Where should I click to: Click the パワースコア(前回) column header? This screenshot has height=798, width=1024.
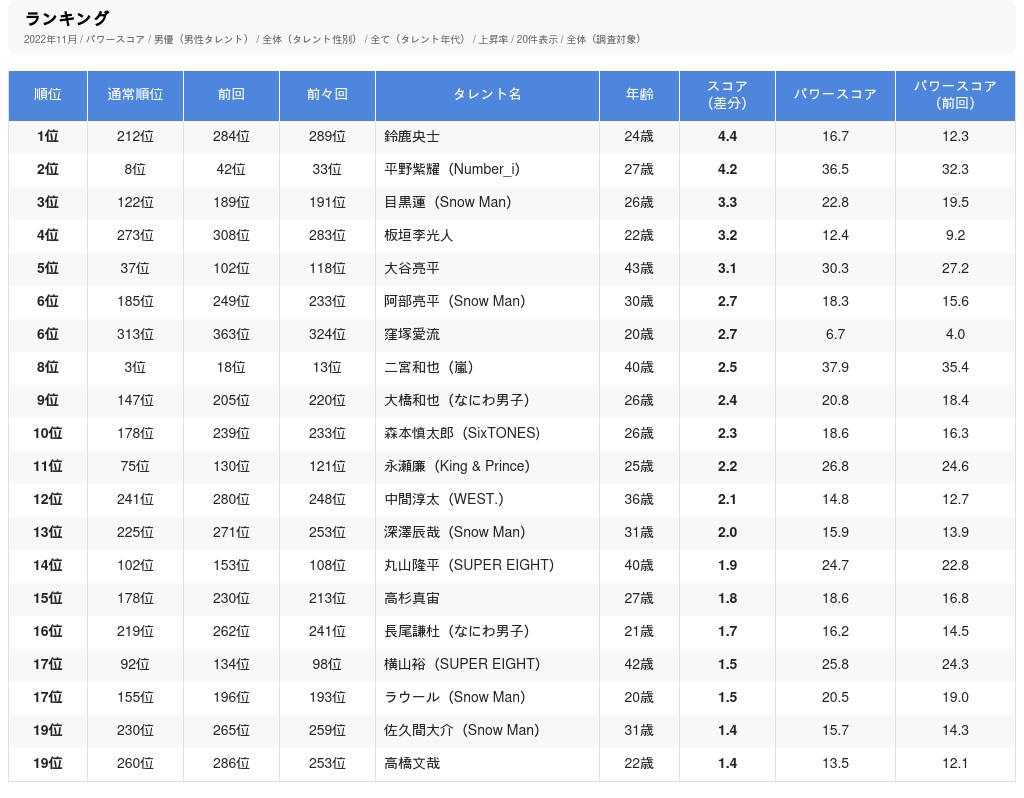[955, 95]
